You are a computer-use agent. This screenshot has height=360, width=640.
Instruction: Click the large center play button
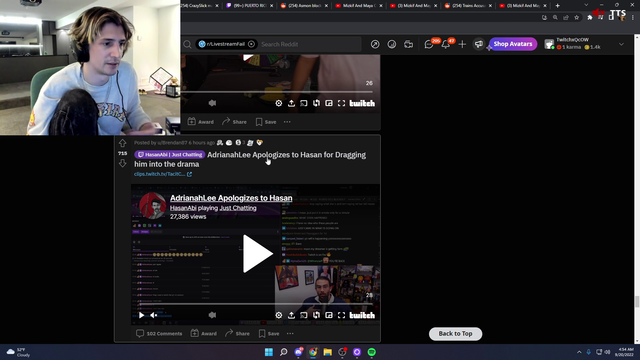pos(257,253)
